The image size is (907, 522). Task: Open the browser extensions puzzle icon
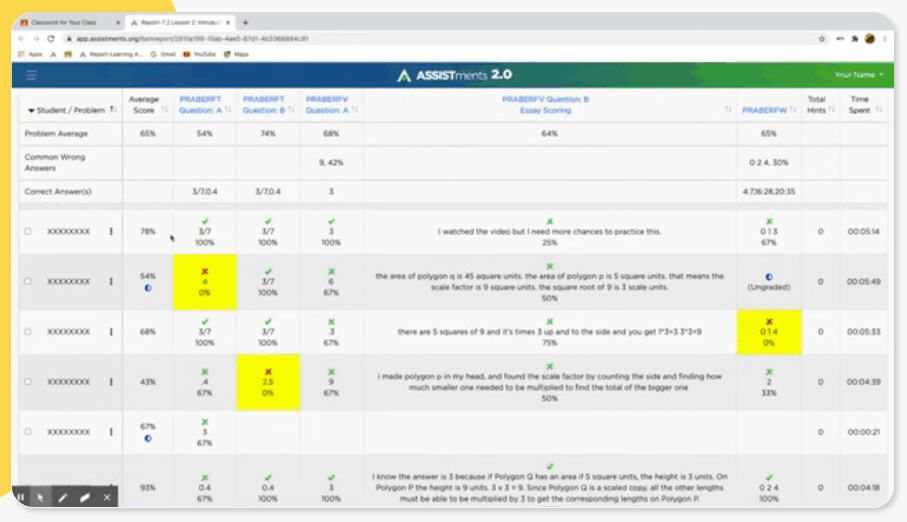point(855,39)
